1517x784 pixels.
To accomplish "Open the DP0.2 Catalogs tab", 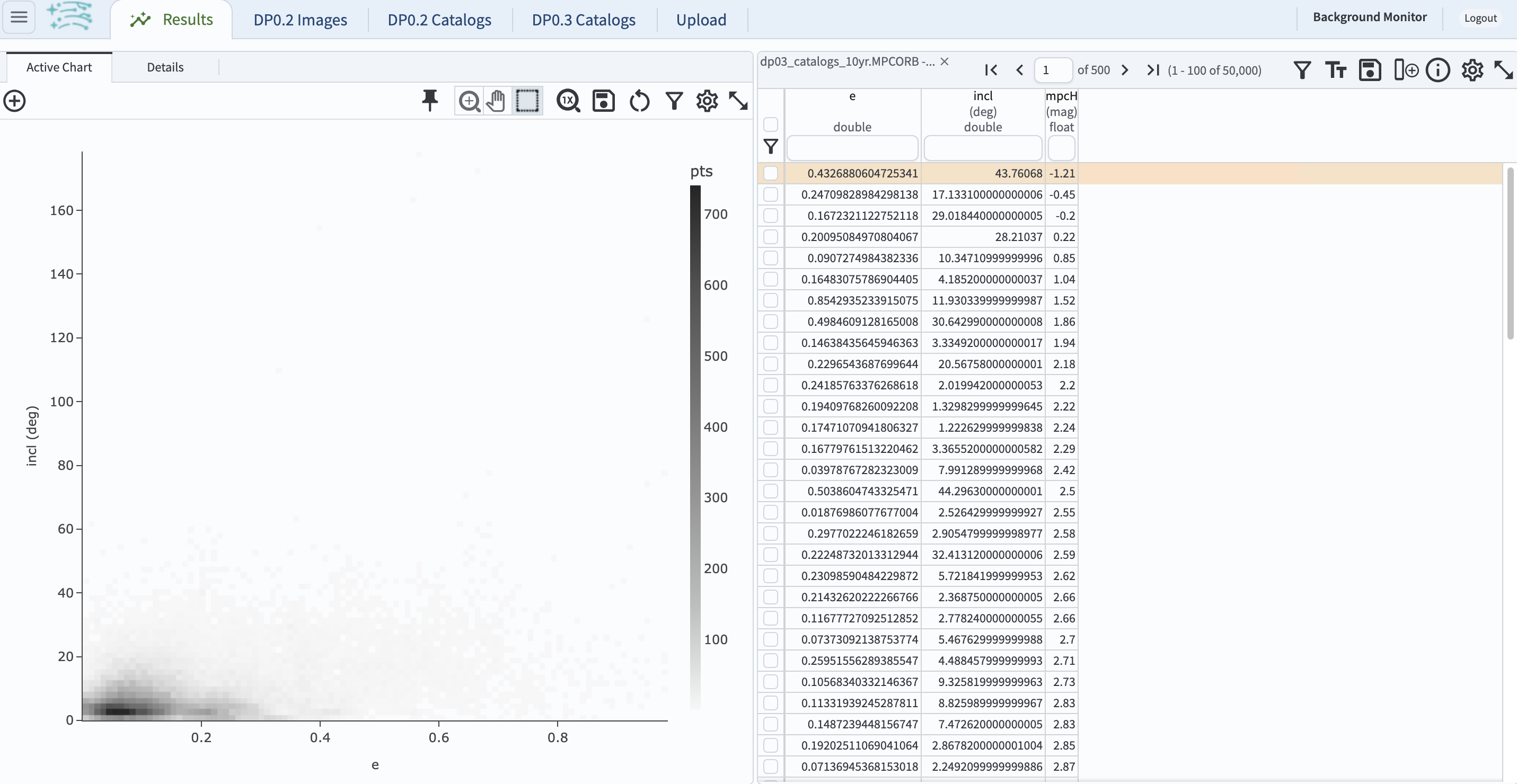I will (439, 20).
